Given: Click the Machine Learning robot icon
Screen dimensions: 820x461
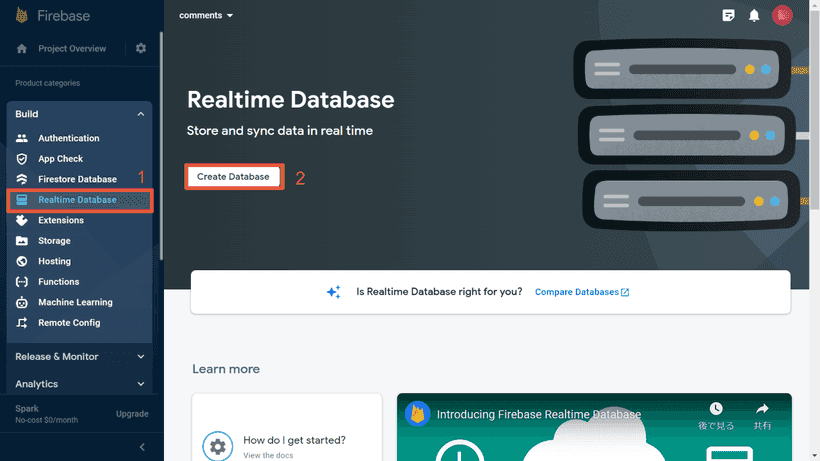Looking at the screenshot, I should click(21, 302).
